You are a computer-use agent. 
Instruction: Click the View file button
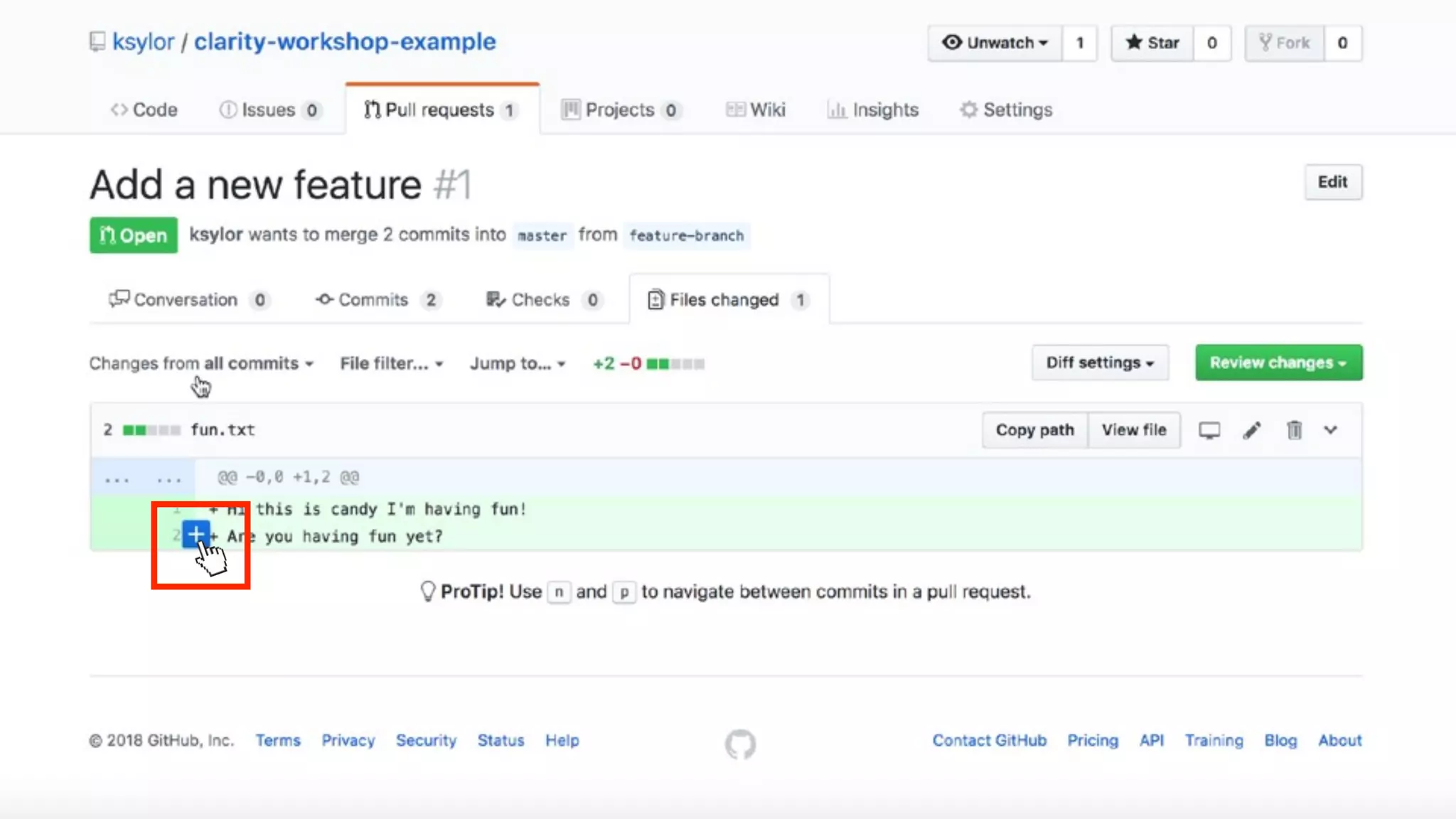(x=1134, y=430)
